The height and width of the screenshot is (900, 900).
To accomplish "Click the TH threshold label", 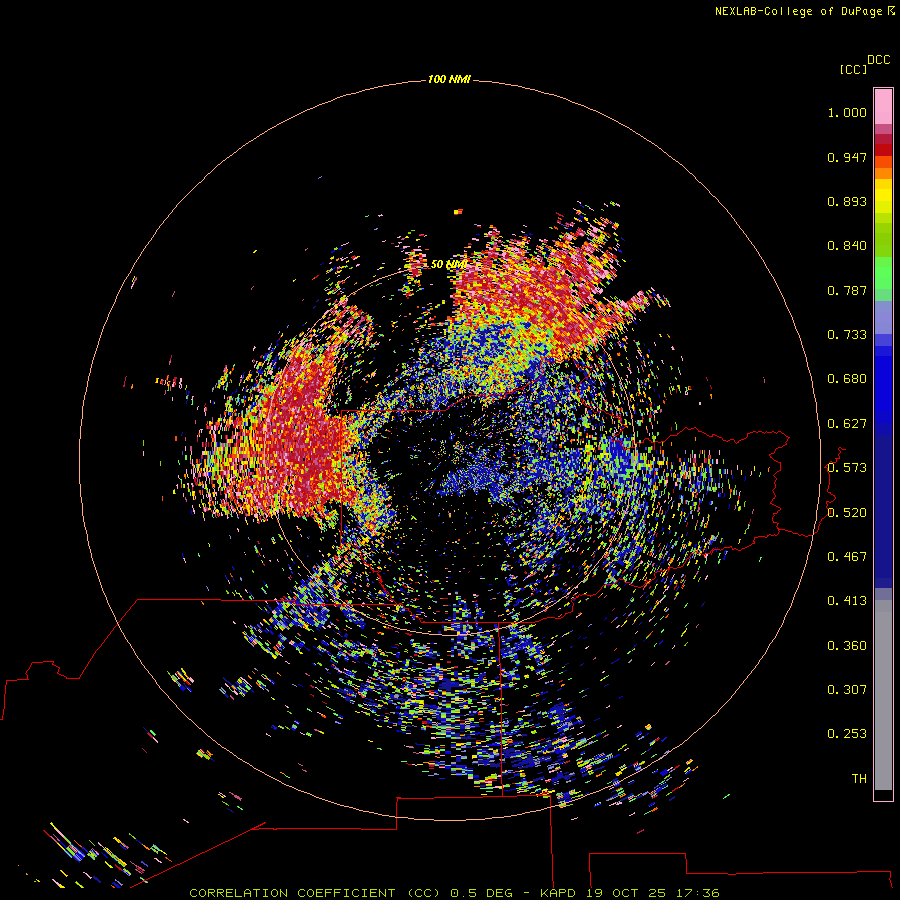I will coord(859,779).
